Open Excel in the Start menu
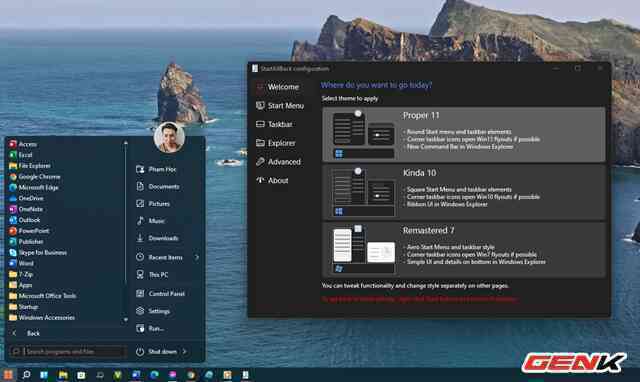 21,155
